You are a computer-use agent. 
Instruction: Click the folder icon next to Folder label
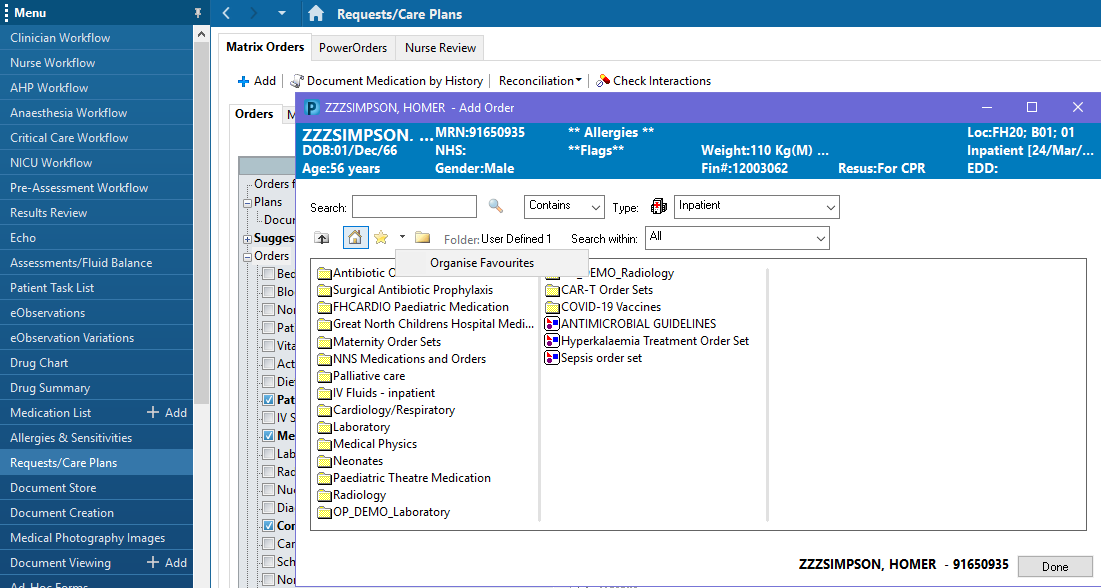422,237
